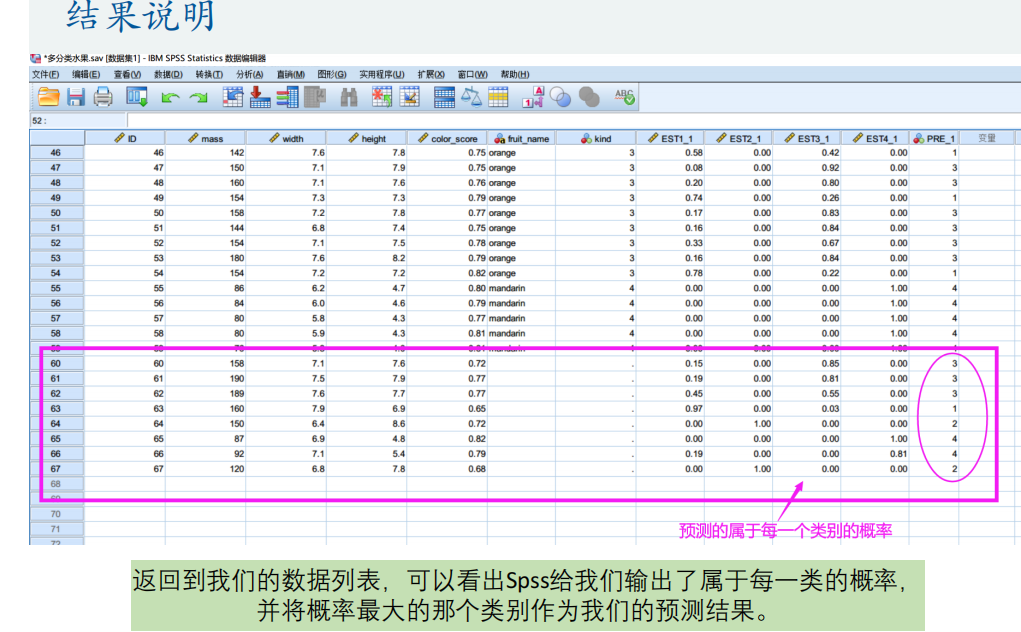
Task: Open the 分析(A) menu
Action: (x=249, y=74)
